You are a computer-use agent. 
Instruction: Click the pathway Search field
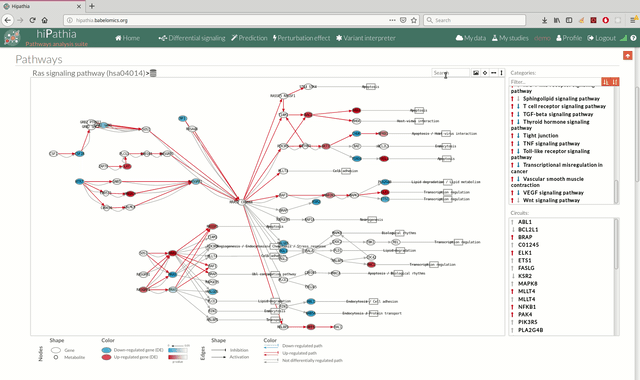pos(450,73)
